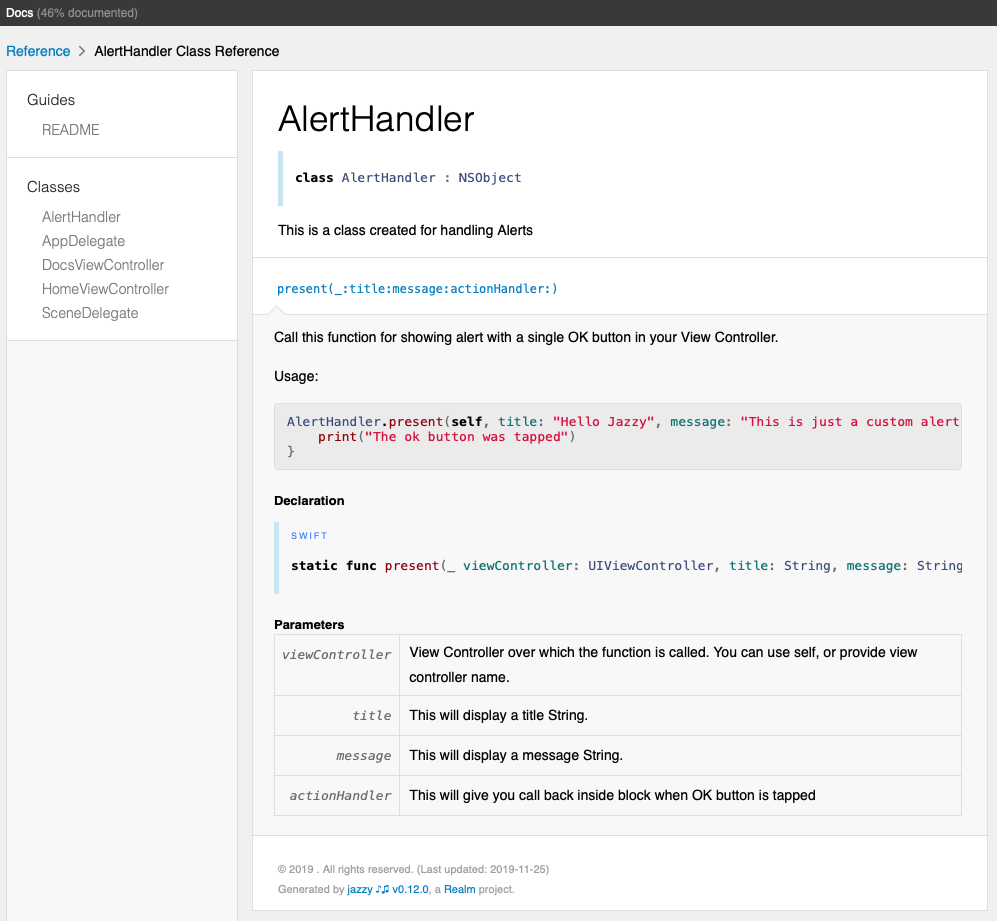Image resolution: width=997 pixels, height=921 pixels.
Task: Select AlertHandler in the Classes list
Action: tap(81, 217)
